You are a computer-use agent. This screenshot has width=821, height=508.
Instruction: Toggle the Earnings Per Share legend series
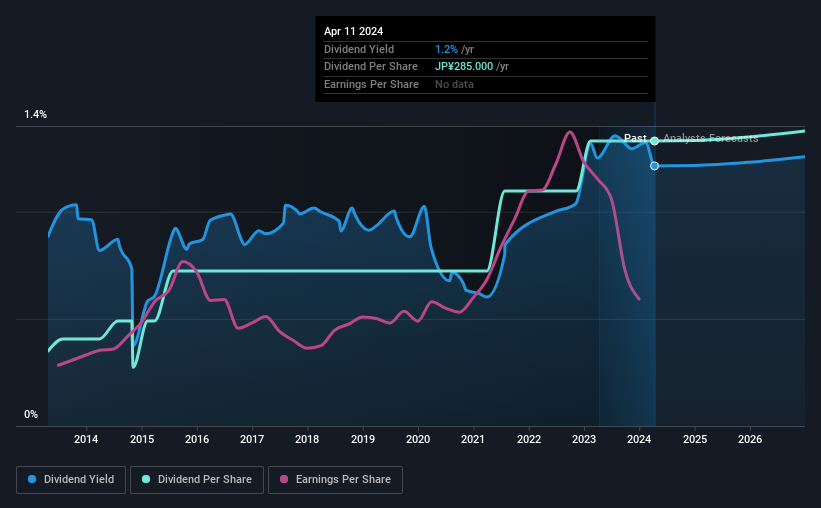(335, 480)
